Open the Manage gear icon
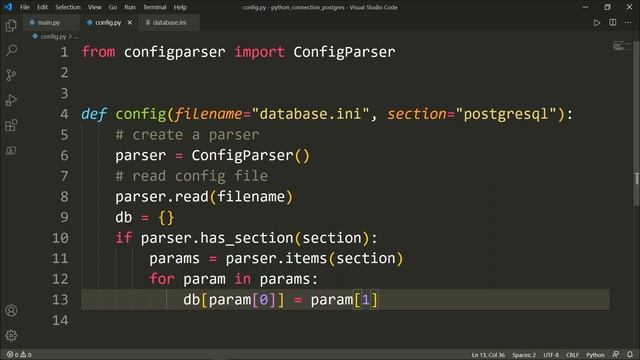Viewport: 640px width, 360px height. coord(11,336)
